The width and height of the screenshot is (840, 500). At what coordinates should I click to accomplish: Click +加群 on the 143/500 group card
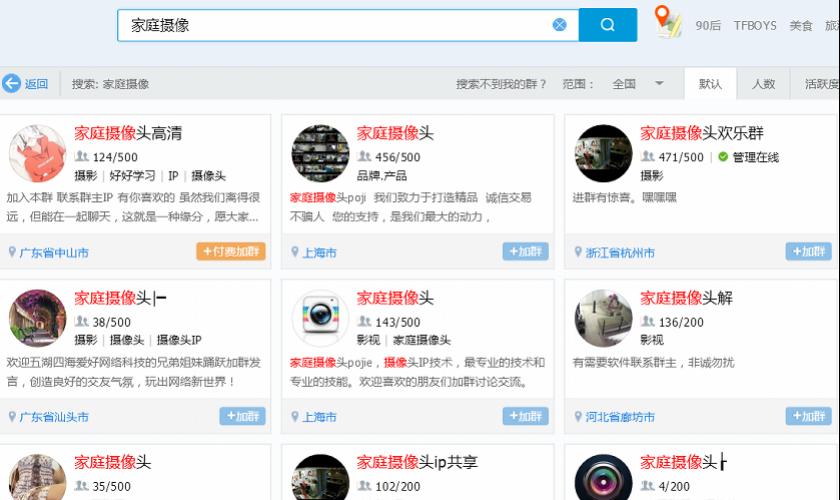click(x=526, y=416)
